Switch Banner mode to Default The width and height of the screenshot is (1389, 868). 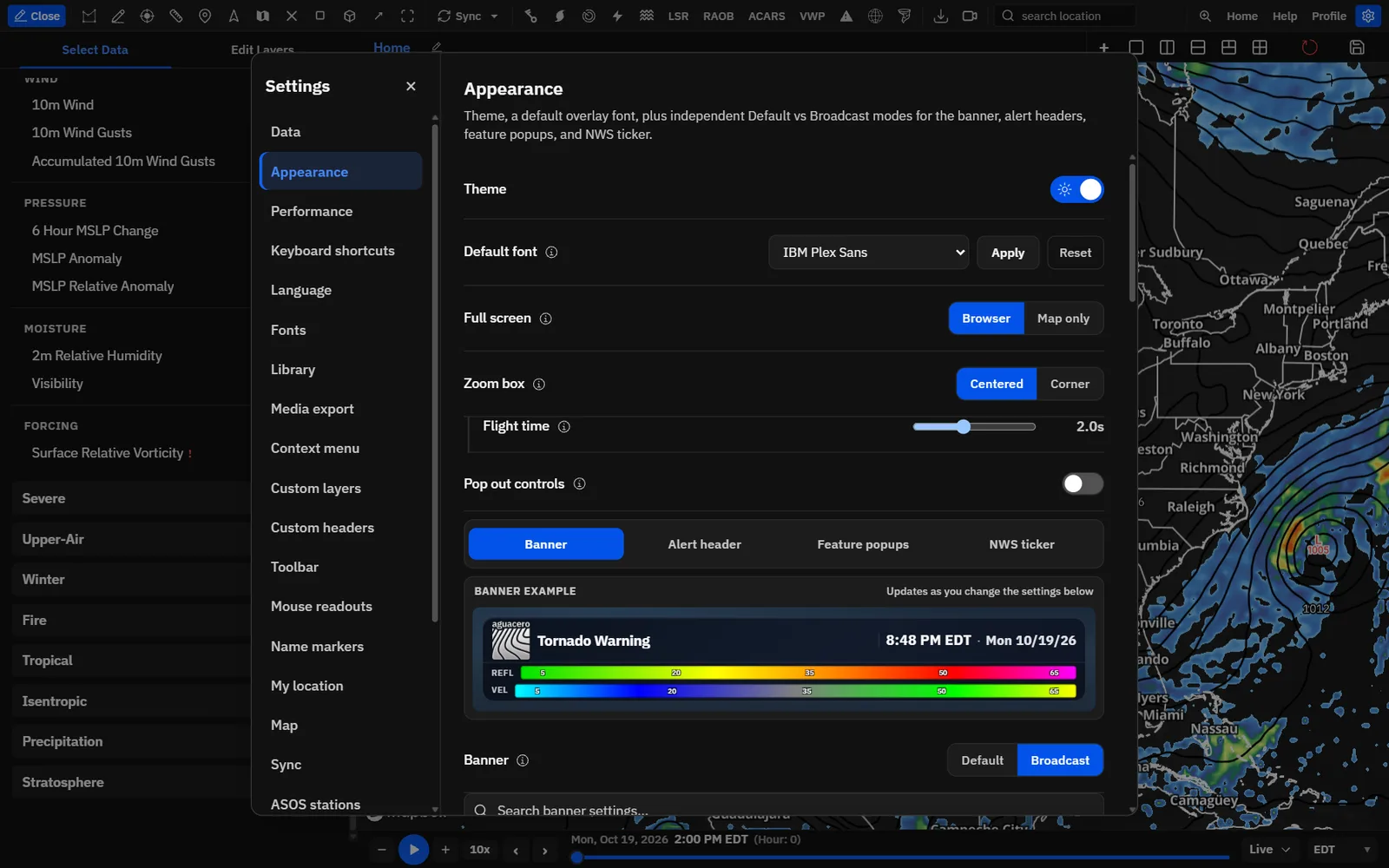(x=982, y=760)
